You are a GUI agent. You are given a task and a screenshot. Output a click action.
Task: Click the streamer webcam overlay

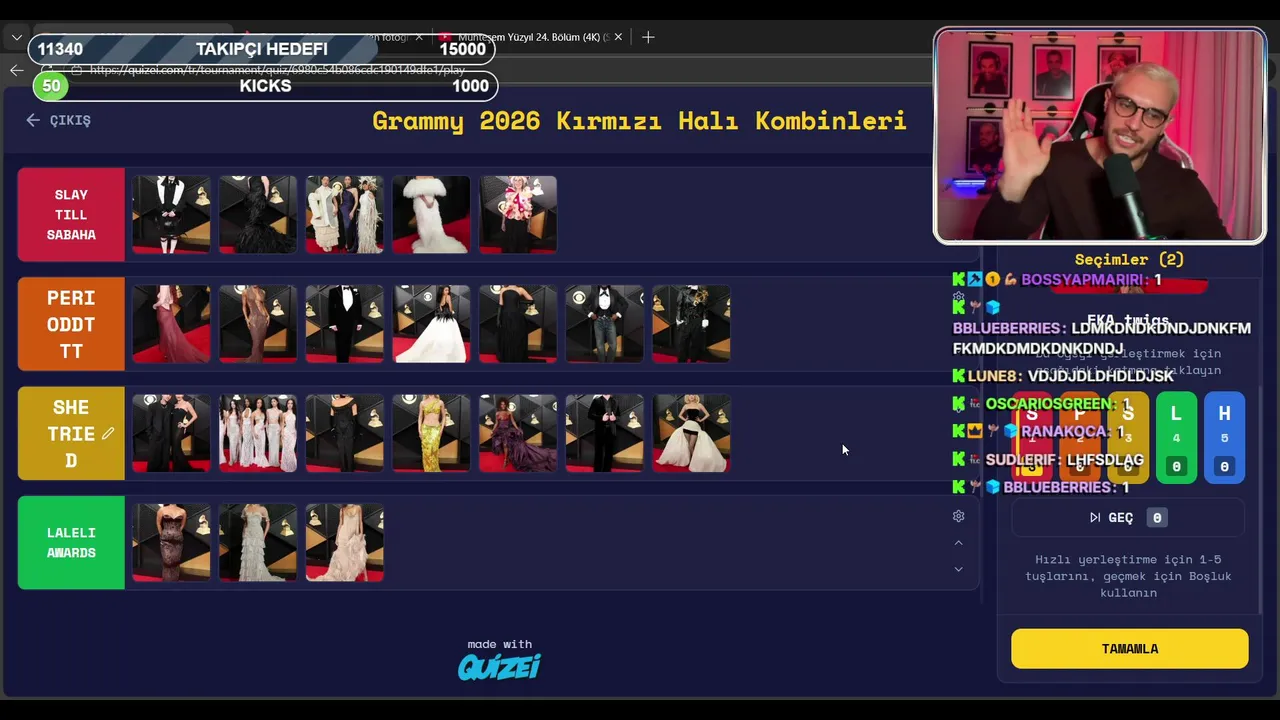tap(1100, 136)
